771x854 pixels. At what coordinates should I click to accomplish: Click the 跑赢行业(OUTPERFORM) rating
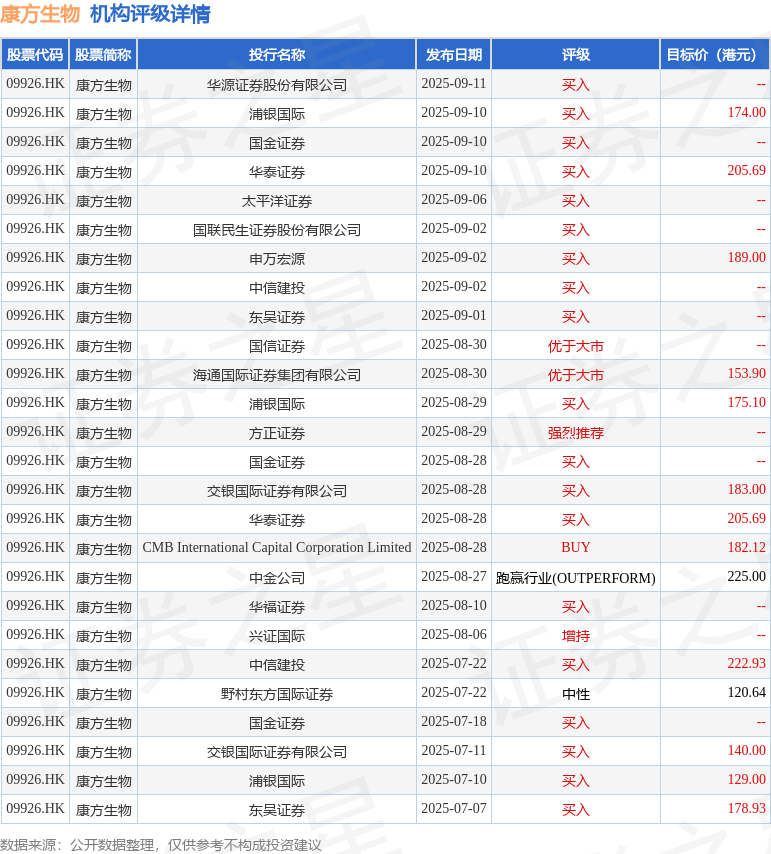pyautogui.click(x=576, y=578)
